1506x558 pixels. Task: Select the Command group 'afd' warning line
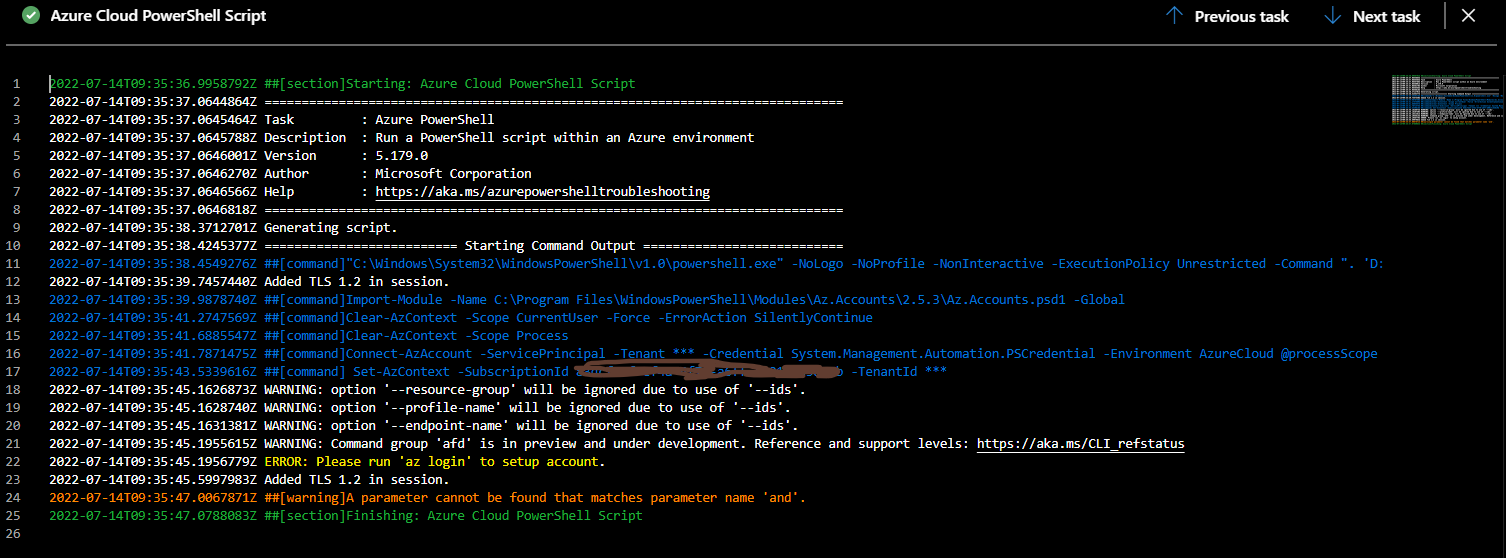click(617, 443)
